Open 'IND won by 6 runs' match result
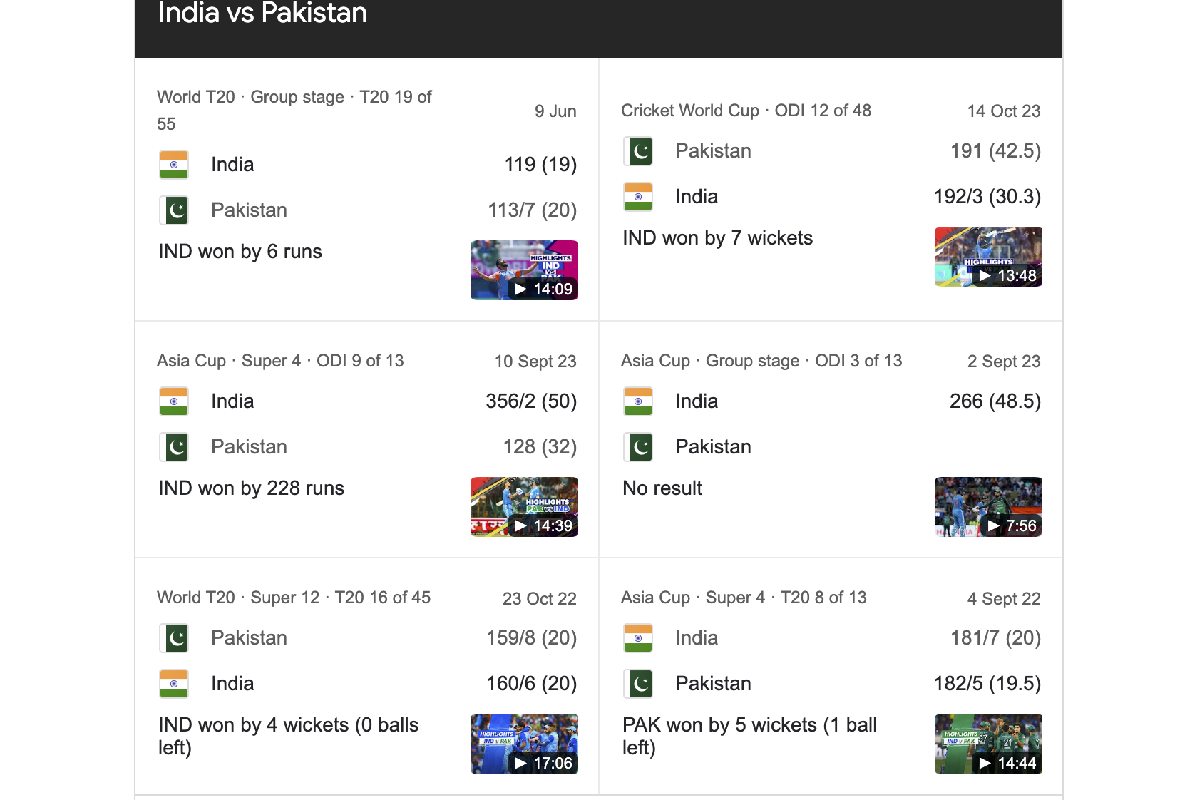The image size is (1200, 800). pyautogui.click(x=241, y=252)
